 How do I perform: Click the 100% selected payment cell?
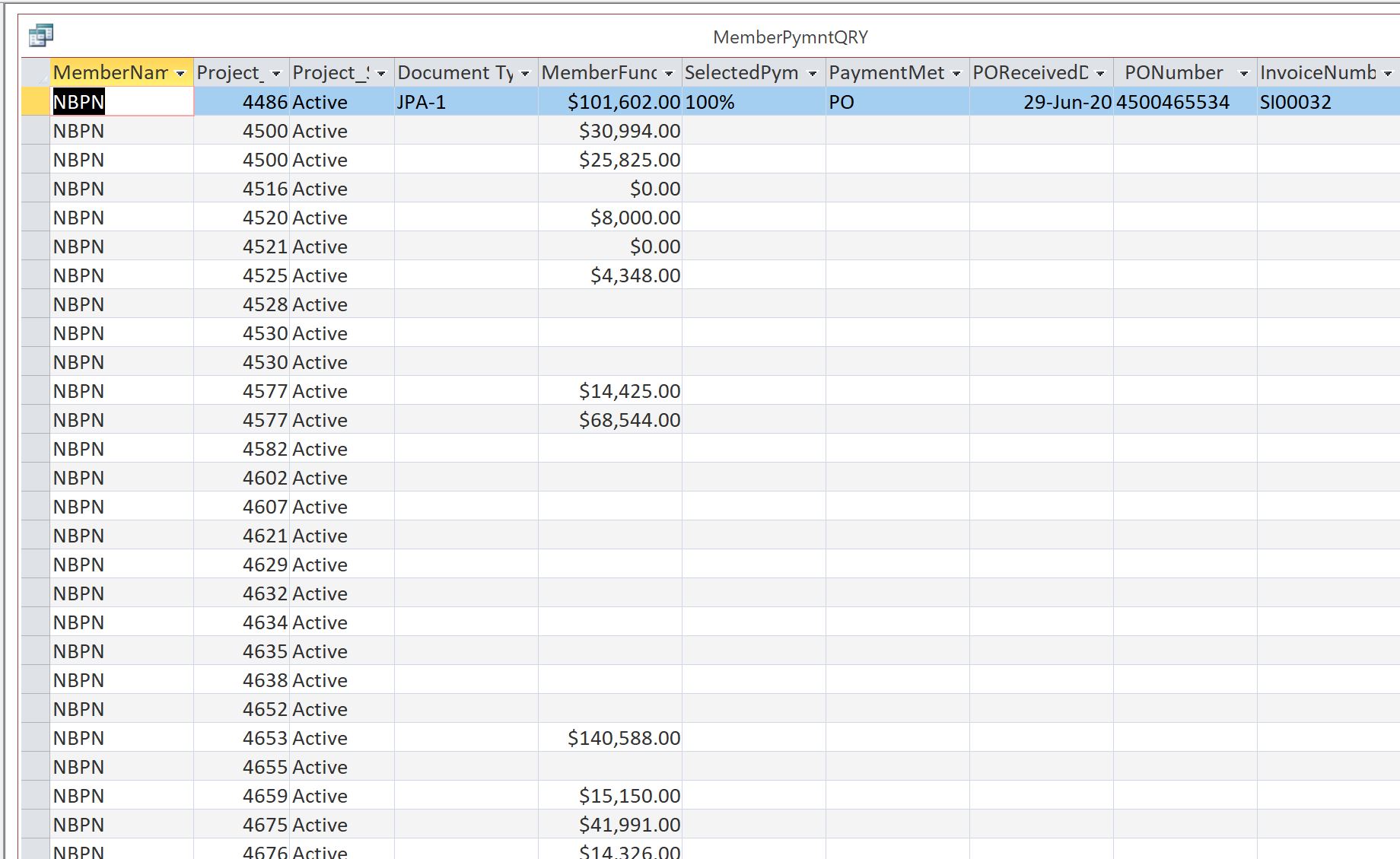[754, 102]
